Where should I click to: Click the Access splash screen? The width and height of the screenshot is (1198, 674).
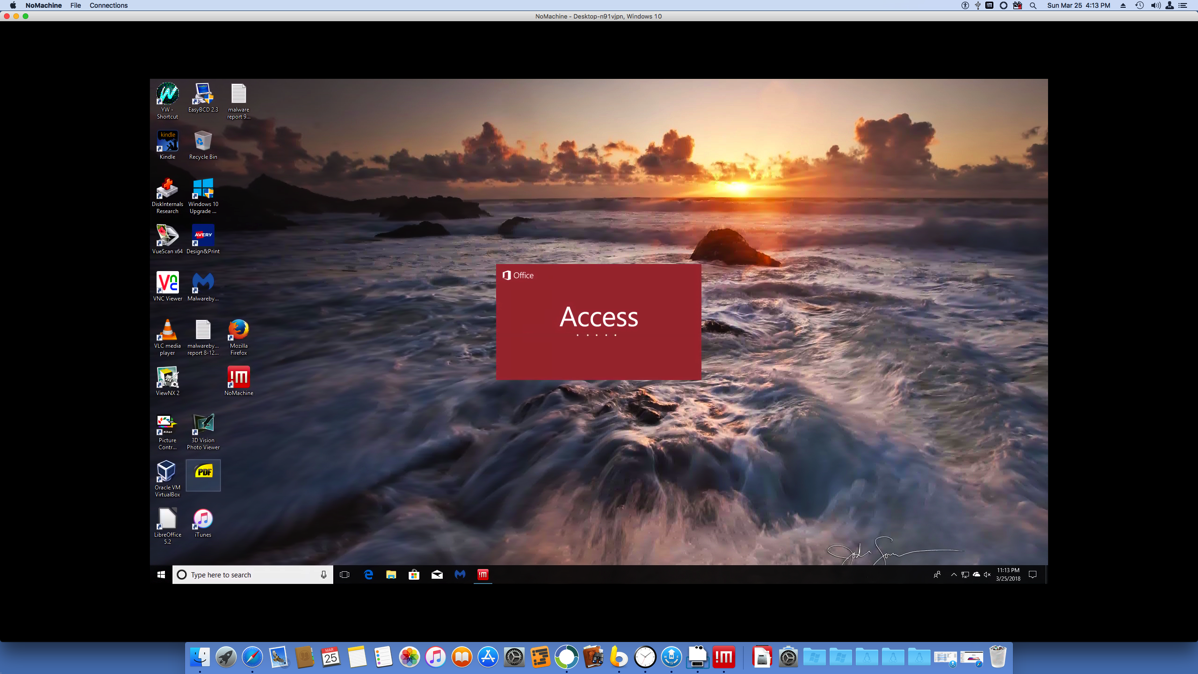click(598, 322)
